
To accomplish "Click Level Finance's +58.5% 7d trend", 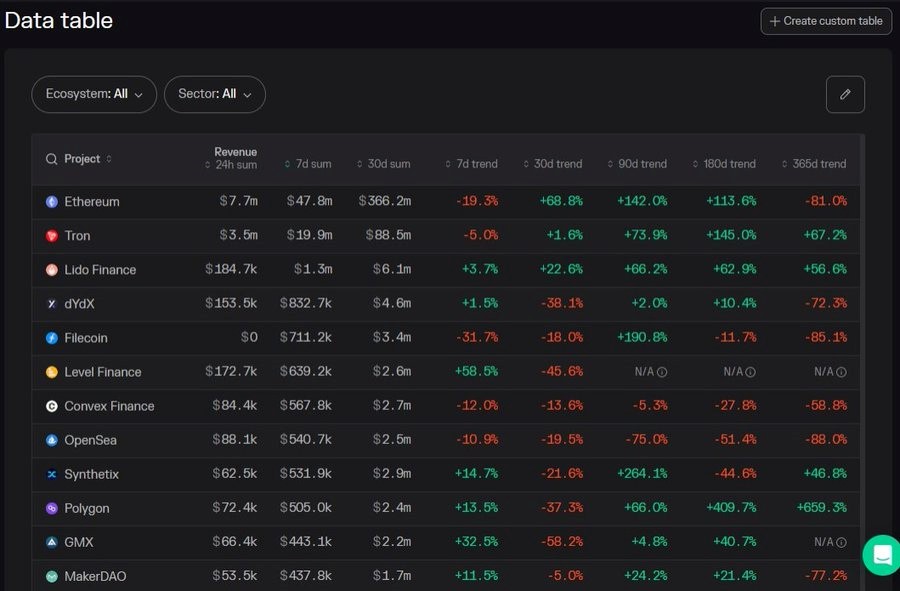I will [x=477, y=371].
